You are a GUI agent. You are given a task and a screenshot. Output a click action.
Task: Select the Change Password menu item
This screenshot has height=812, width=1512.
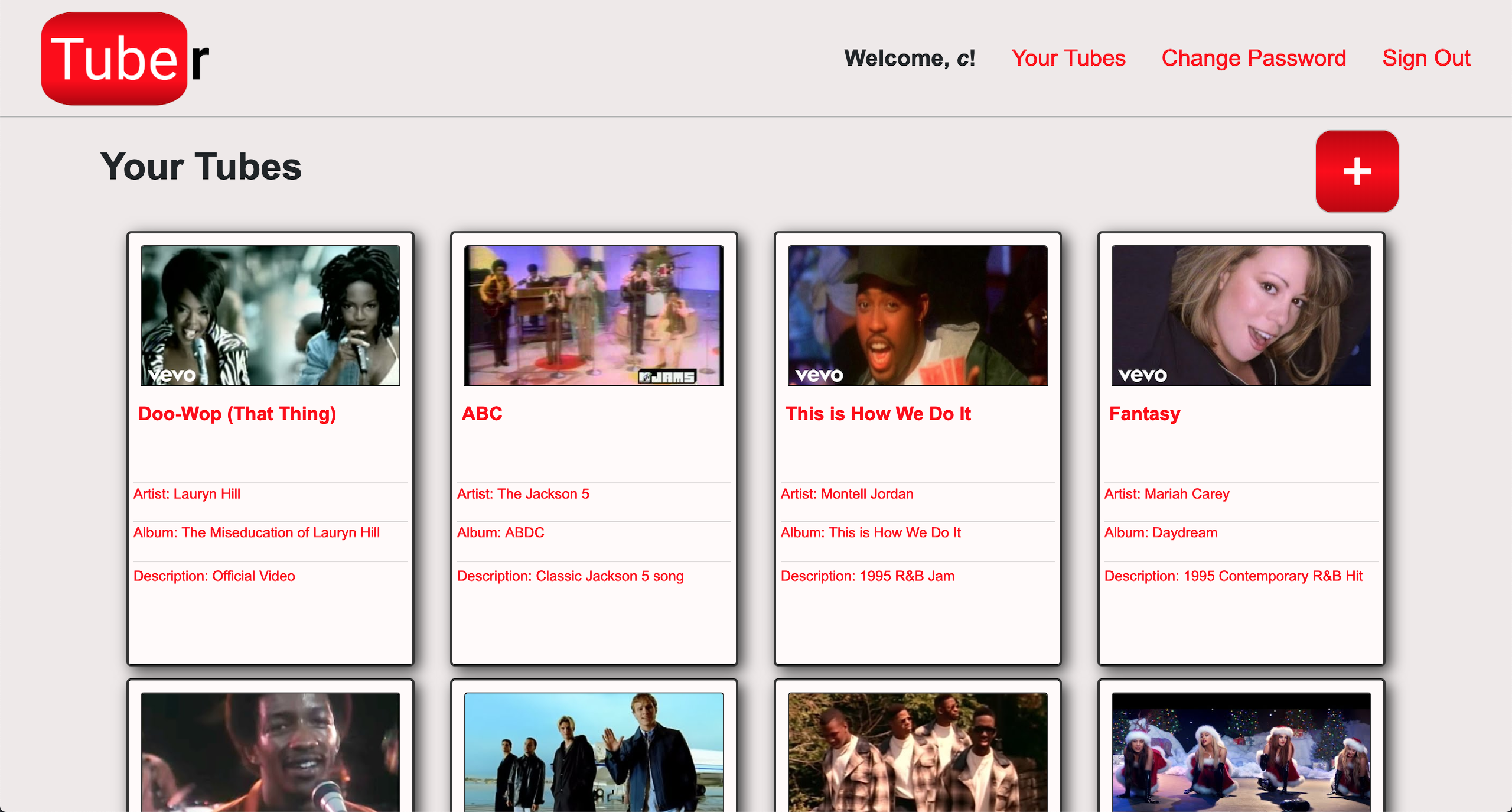(1253, 57)
